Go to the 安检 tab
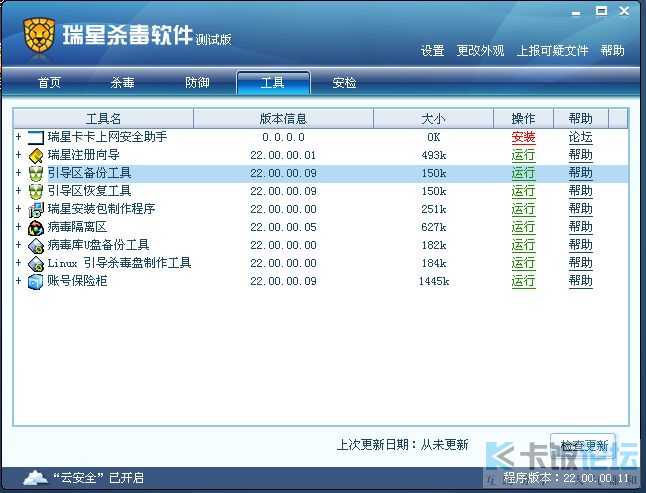Screen dimensions: 646x493 coord(344,82)
